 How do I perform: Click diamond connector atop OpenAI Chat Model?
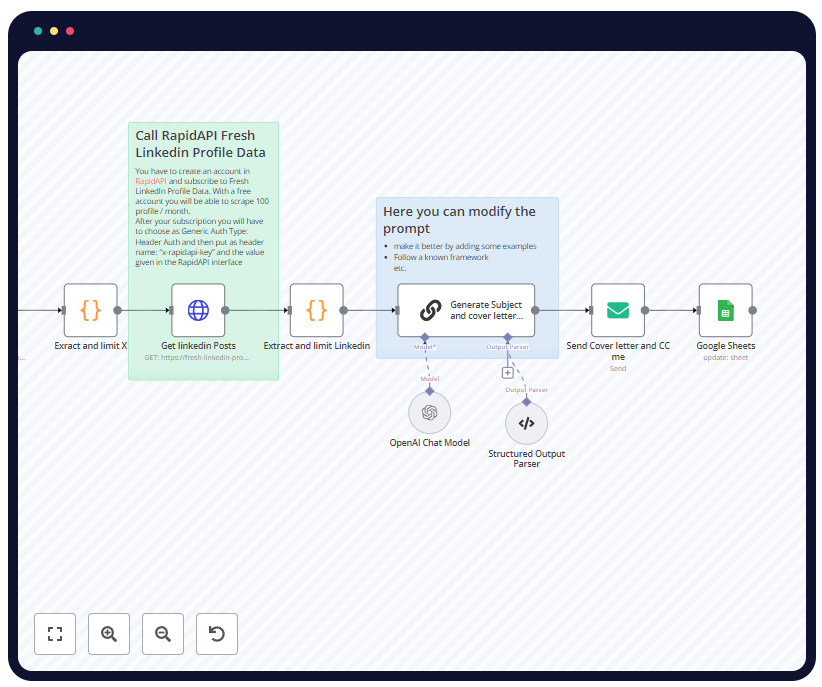click(430, 391)
